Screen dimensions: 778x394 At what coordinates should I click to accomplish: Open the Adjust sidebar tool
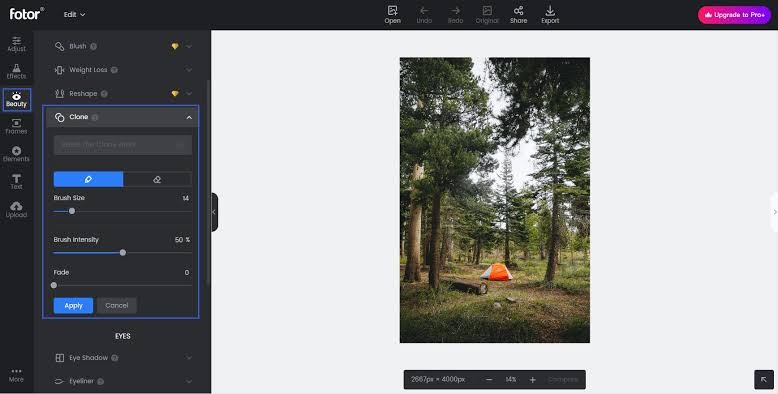click(16, 44)
